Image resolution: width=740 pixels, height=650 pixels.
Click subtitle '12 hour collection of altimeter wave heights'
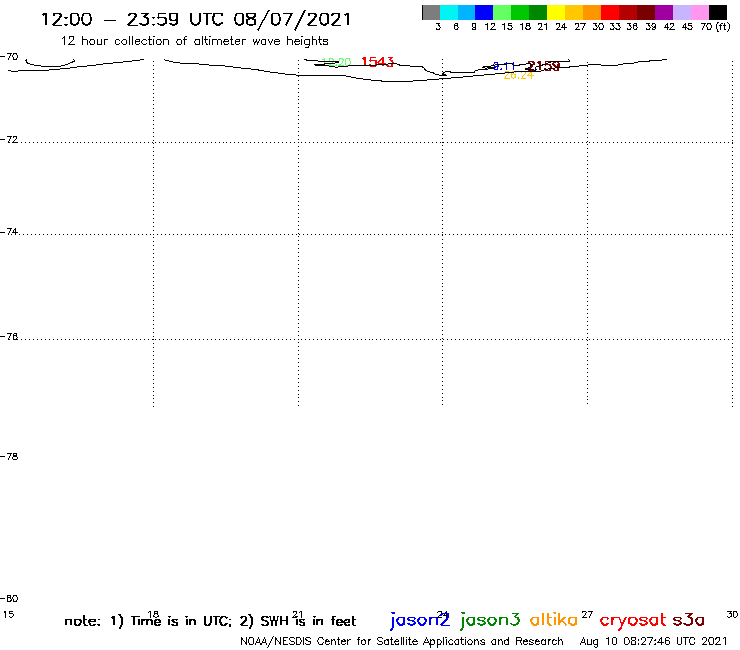click(x=194, y=41)
